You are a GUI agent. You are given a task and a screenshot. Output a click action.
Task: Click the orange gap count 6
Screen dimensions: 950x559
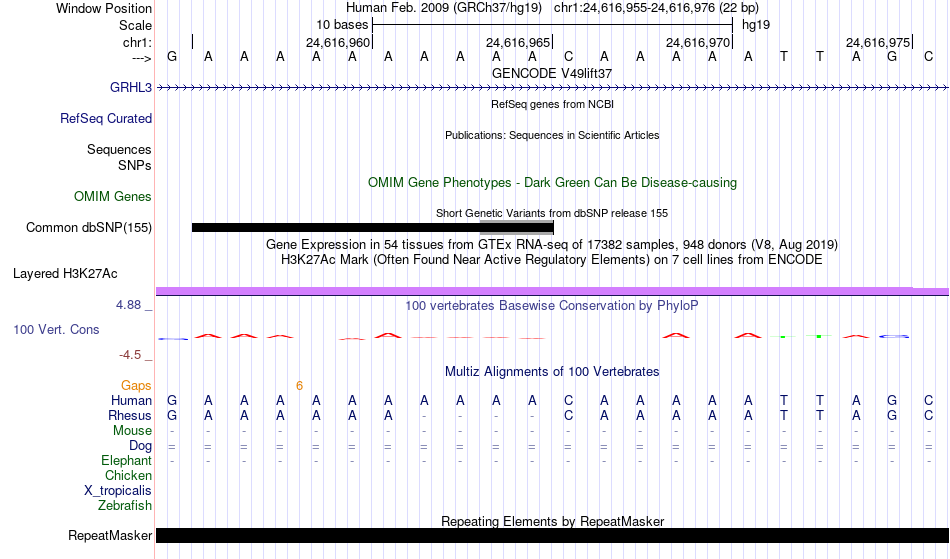tap(299, 386)
